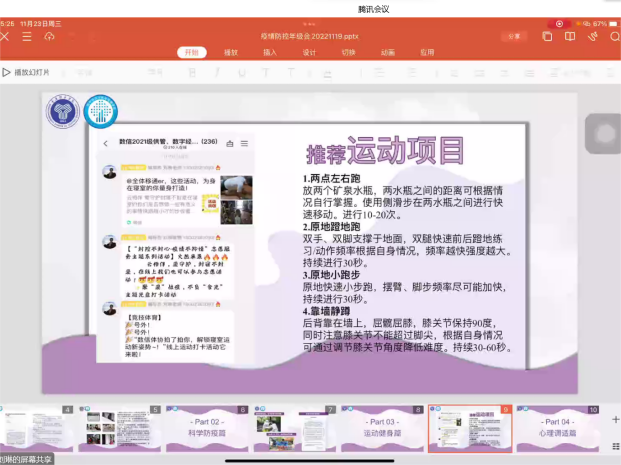
Task: Select the Part 04 心理调适篇 slide thumbnail
Action: click(x=556, y=429)
